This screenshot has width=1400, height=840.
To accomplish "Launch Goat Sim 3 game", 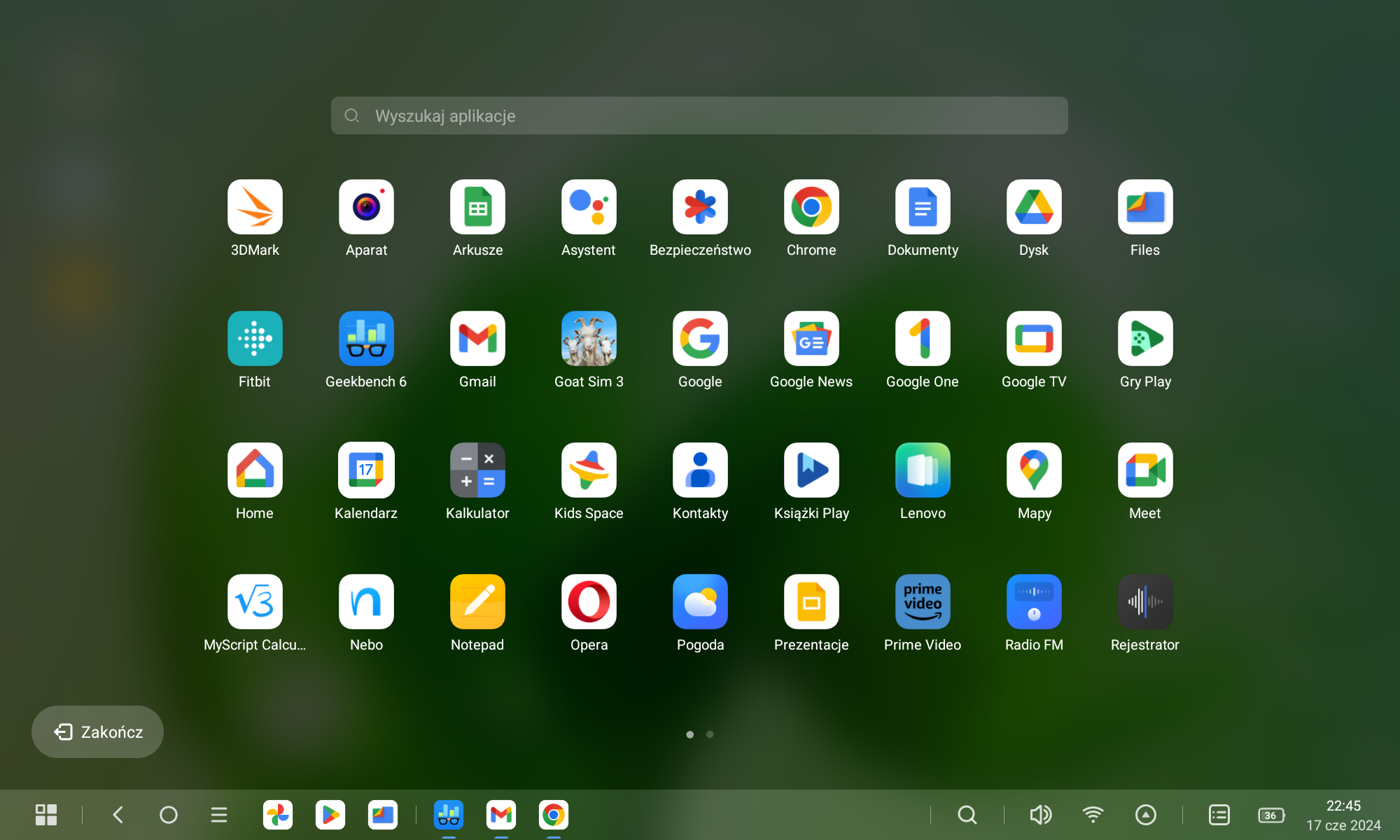I will click(x=589, y=339).
